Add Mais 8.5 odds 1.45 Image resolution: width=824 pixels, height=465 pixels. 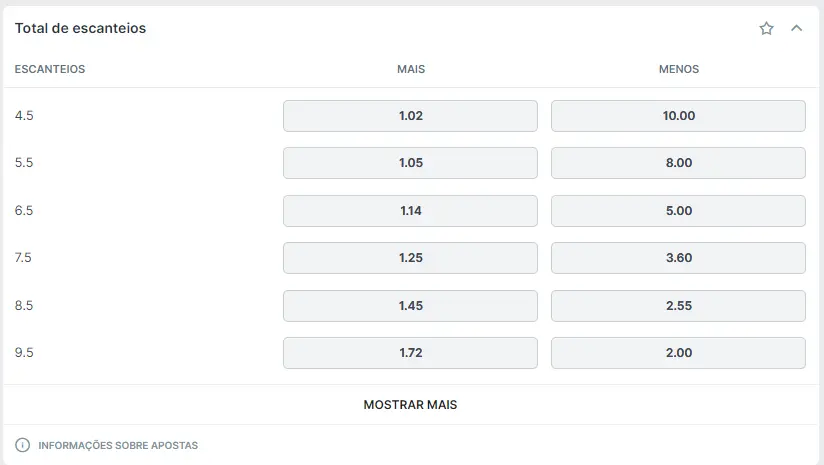tap(410, 306)
